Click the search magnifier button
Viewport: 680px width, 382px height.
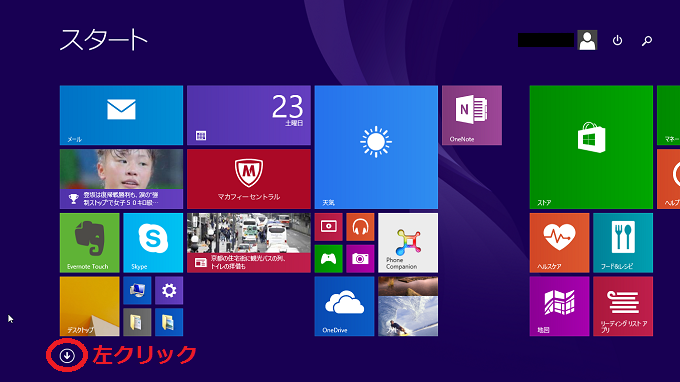pos(647,40)
